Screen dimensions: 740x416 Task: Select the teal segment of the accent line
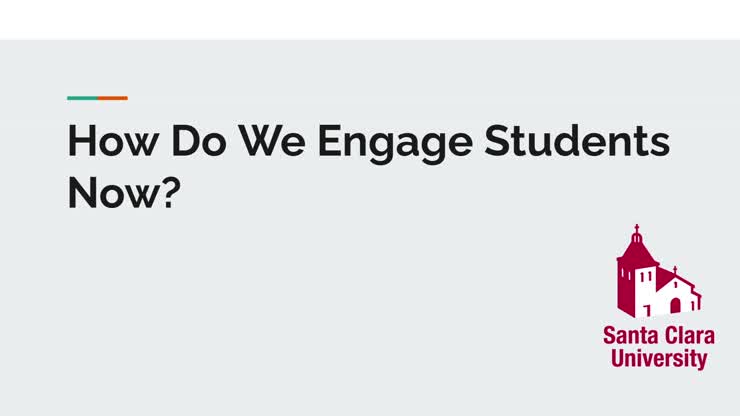click(82, 98)
